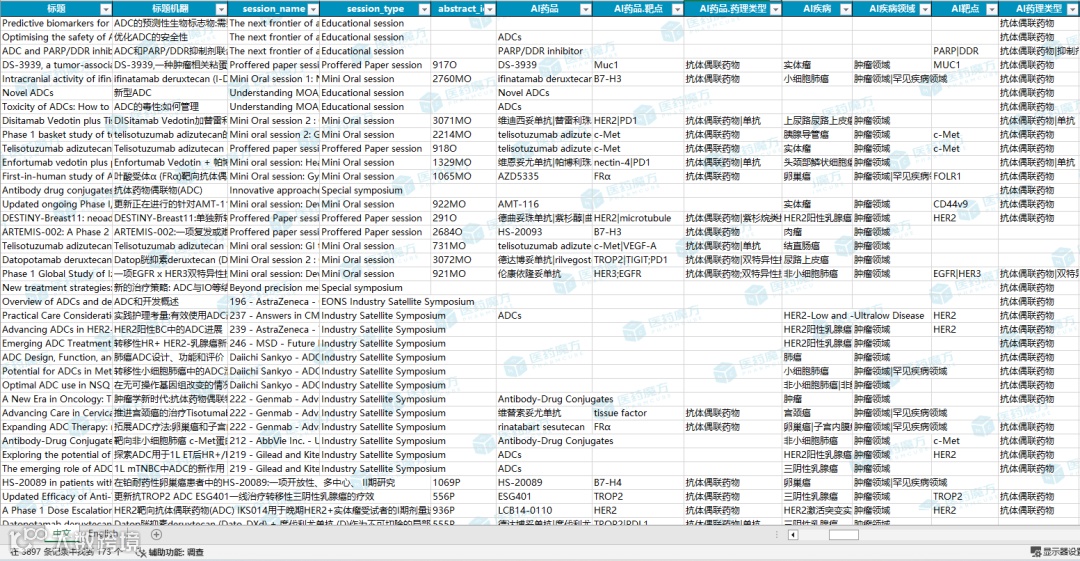Image resolution: width=1080 pixels, height=561 pixels.
Task: Select the abstract id cell '1069P'
Action: (464, 482)
